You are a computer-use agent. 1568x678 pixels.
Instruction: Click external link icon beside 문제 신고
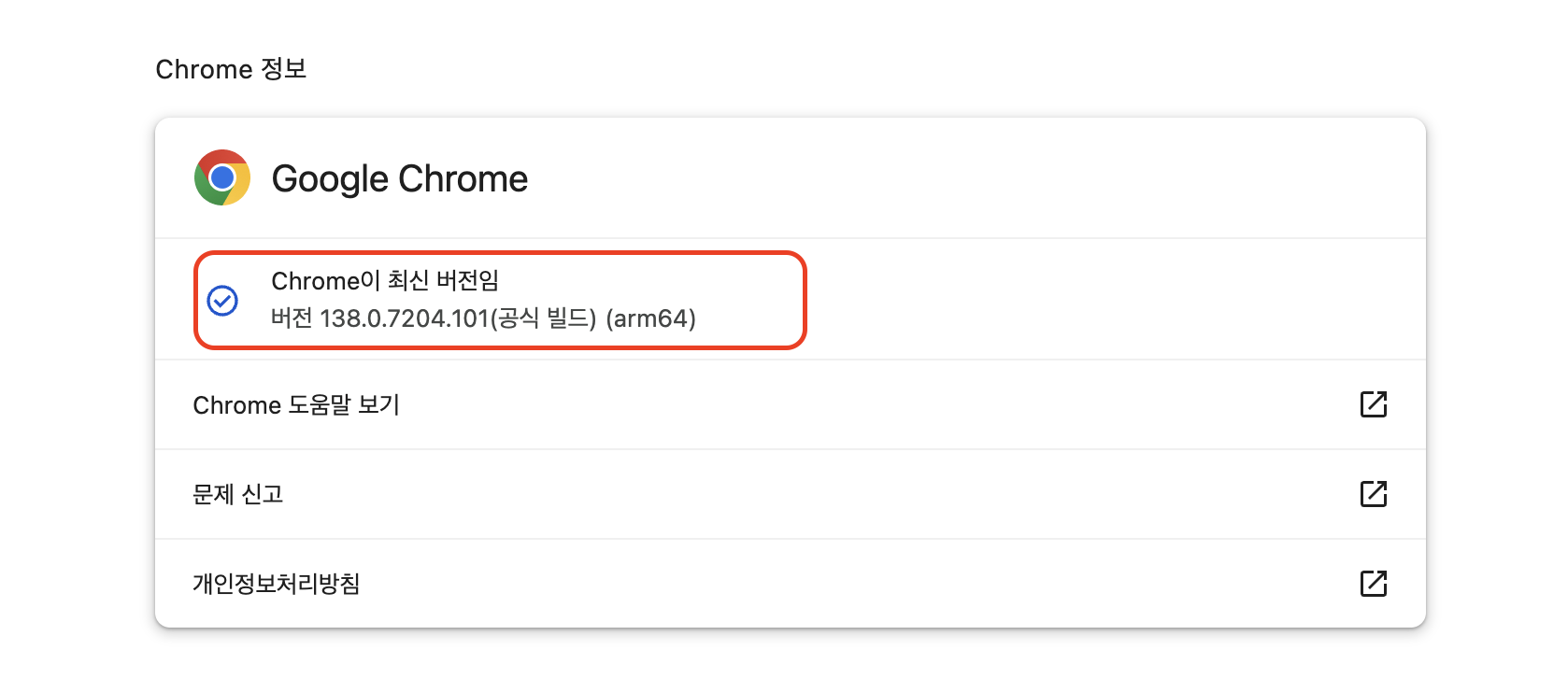(x=1373, y=494)
